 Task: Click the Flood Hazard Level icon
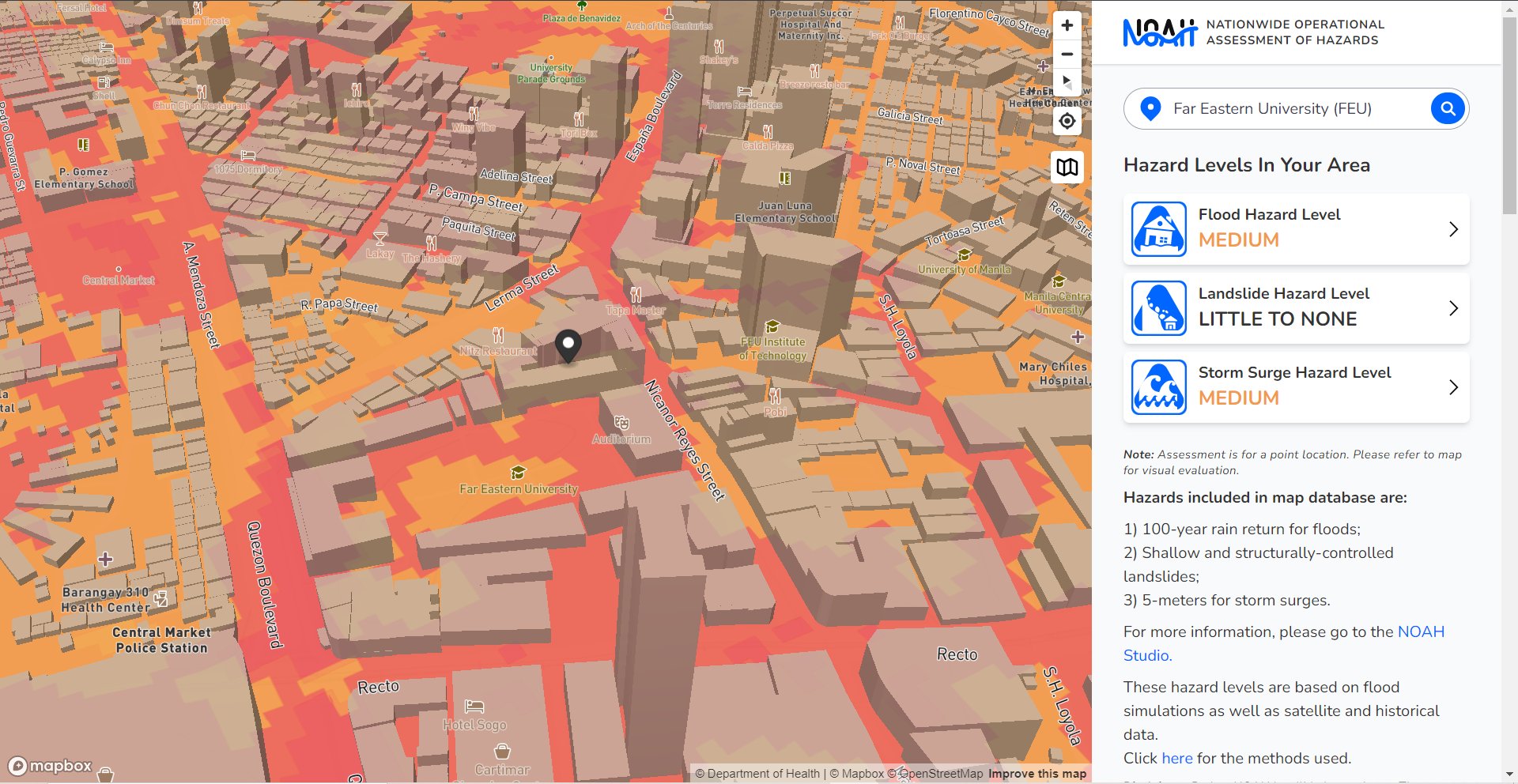click(x=1158, y=229)
